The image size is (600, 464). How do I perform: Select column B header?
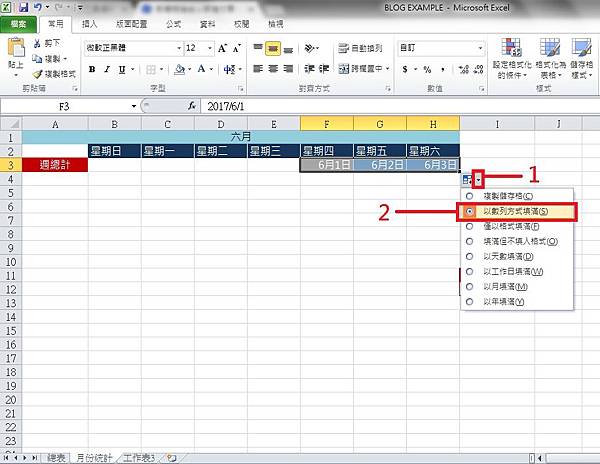(x=114, y=124)
